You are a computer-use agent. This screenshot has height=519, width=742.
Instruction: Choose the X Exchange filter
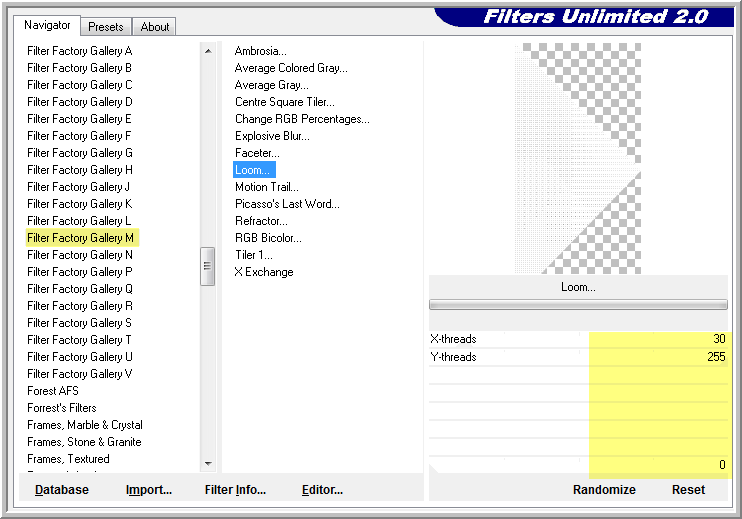pos(264,272)
